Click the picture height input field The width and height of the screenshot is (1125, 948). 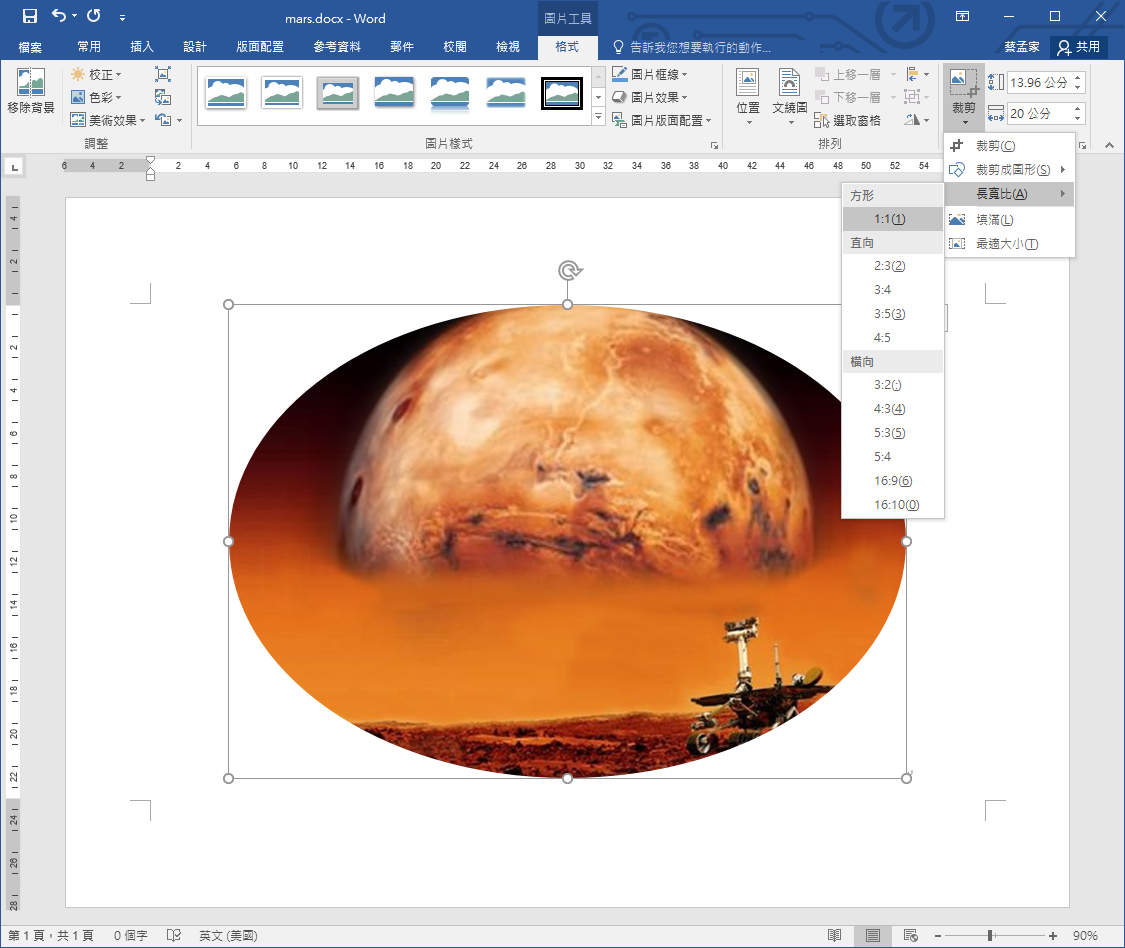coord(1038,83)
